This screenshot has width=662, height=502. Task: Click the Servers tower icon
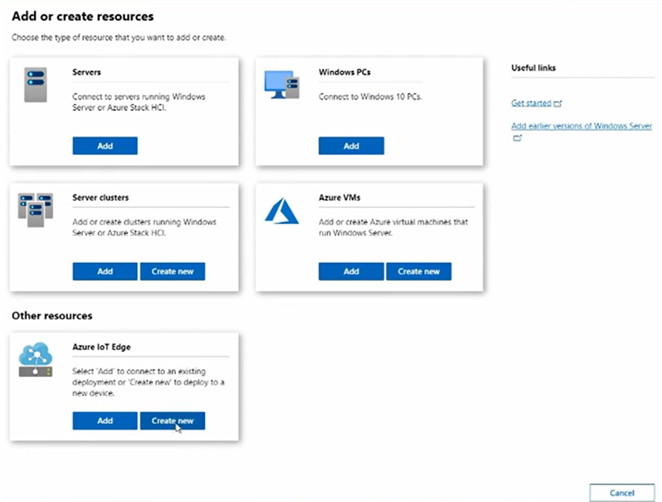(x=35, y=85)
